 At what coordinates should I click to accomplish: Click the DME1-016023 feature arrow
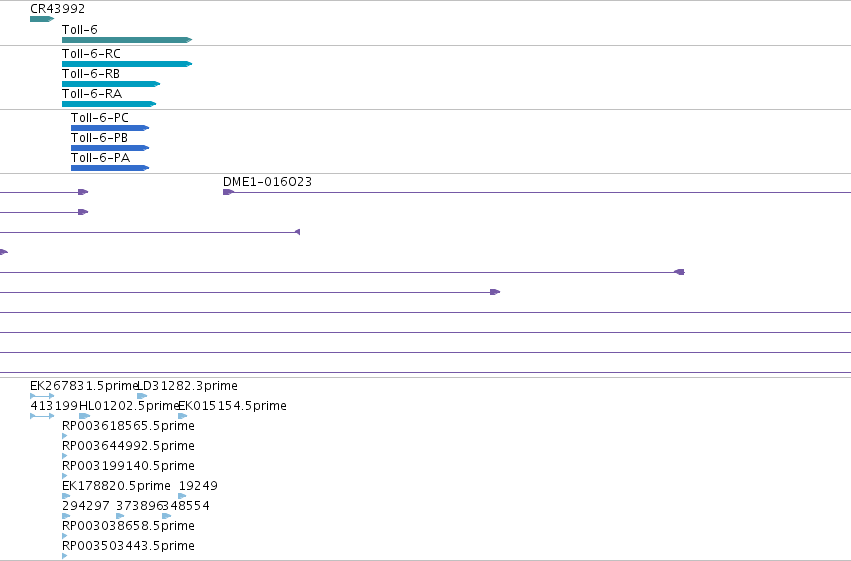click(x=228, y=192)
